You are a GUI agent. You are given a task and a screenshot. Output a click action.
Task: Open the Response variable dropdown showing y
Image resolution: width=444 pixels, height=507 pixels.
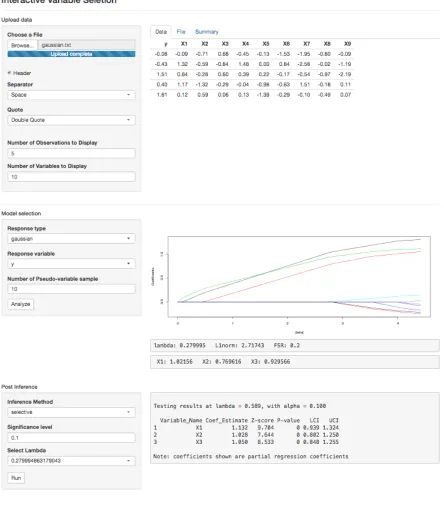[71, 264]
